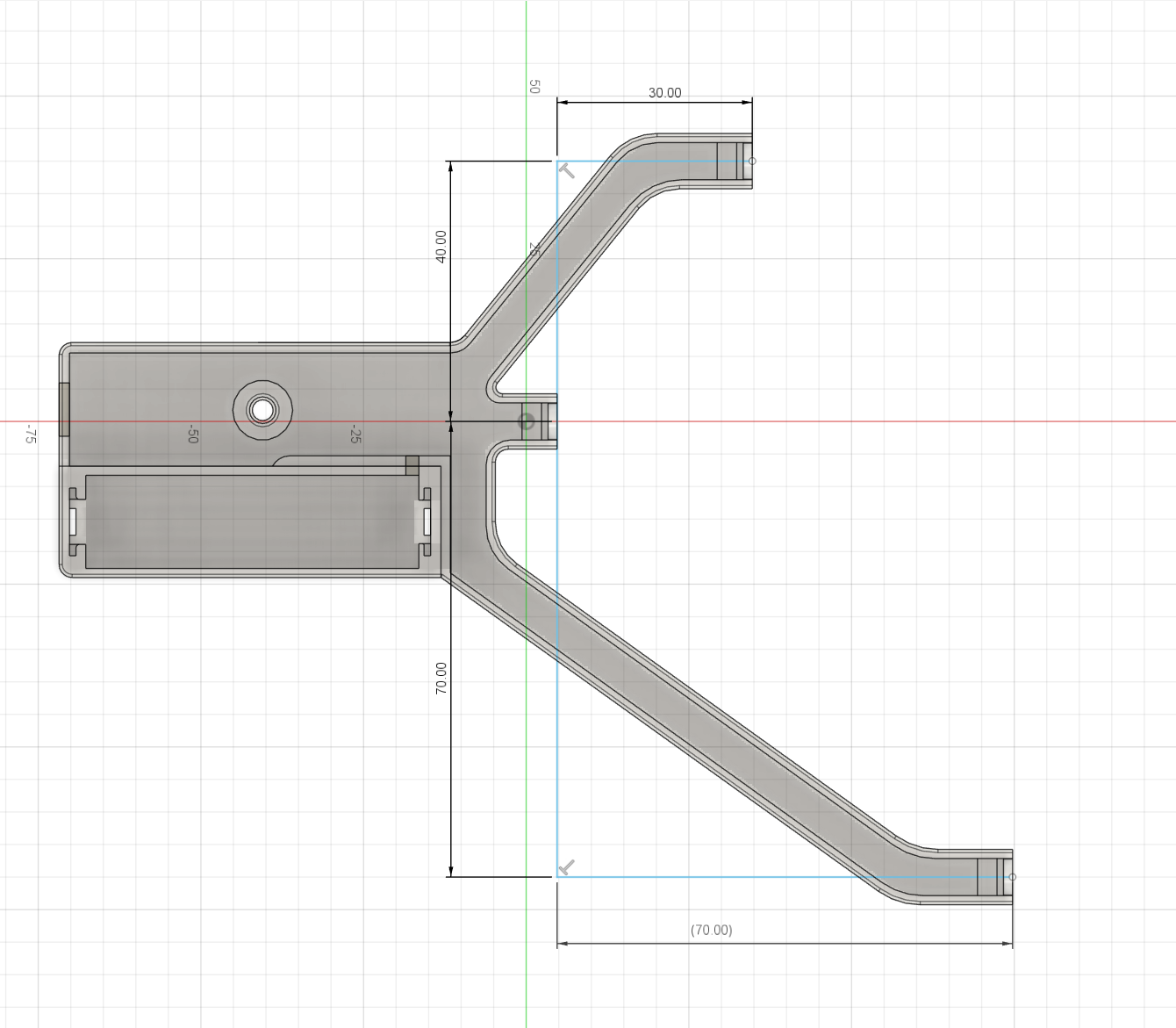Click the 50 label on the vertical axis

pos(534,86)
